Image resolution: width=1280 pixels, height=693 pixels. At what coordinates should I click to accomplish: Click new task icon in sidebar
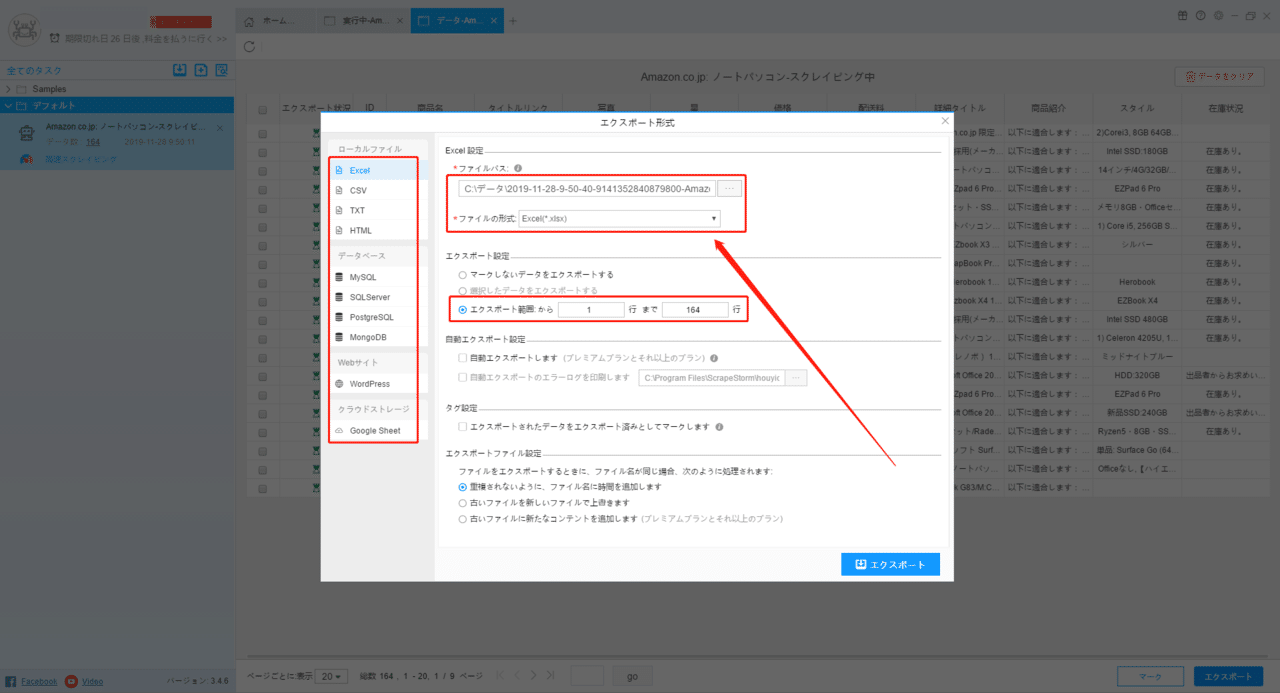click(x=201, y=70)
